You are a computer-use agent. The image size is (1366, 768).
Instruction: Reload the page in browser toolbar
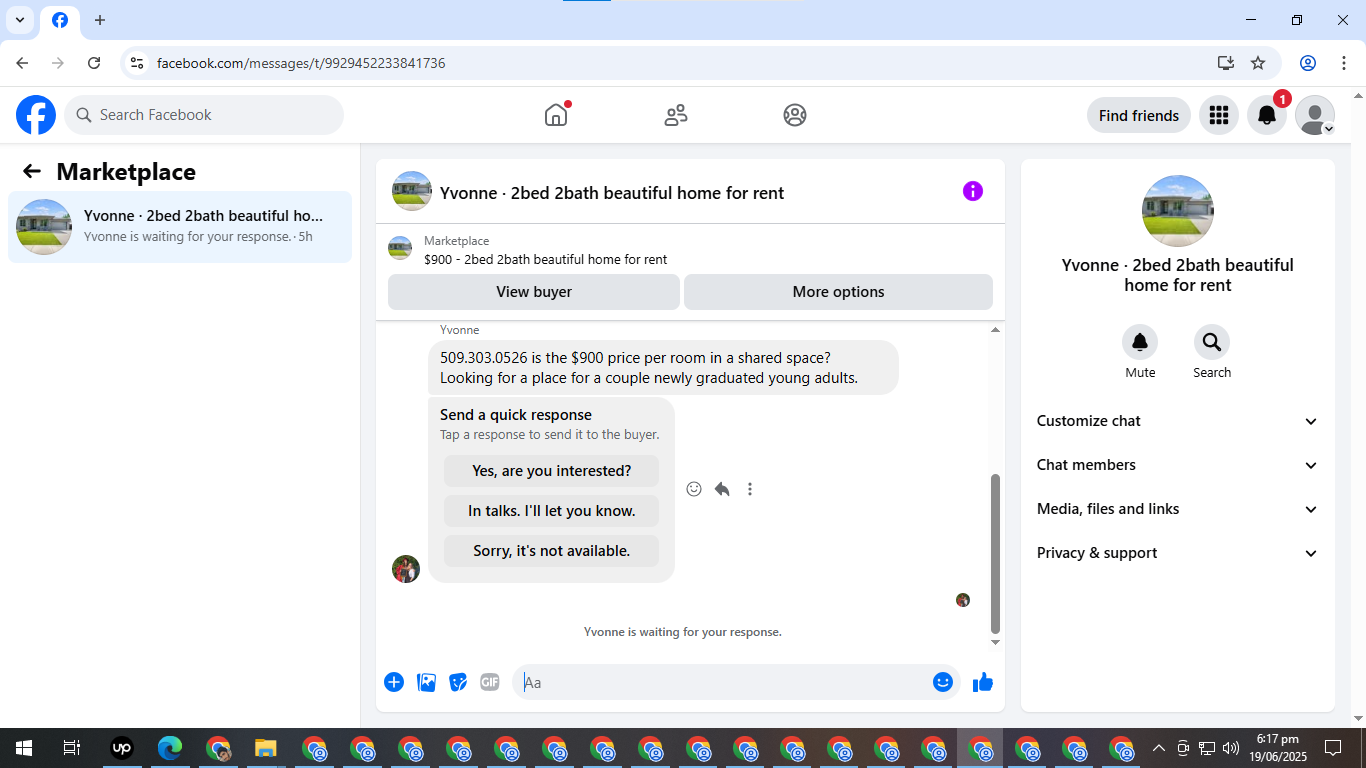[94, 63]
